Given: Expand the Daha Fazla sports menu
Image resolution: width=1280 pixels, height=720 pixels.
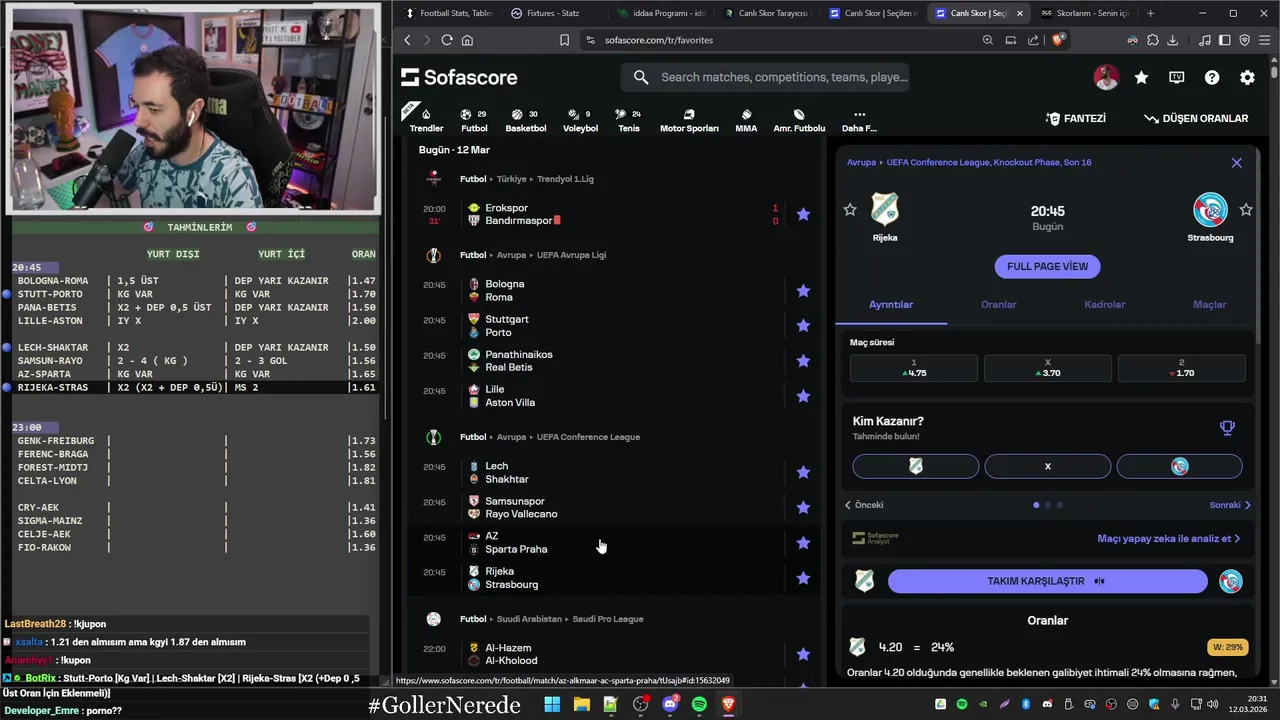Looking at the screenshot, I should [859, 120].
